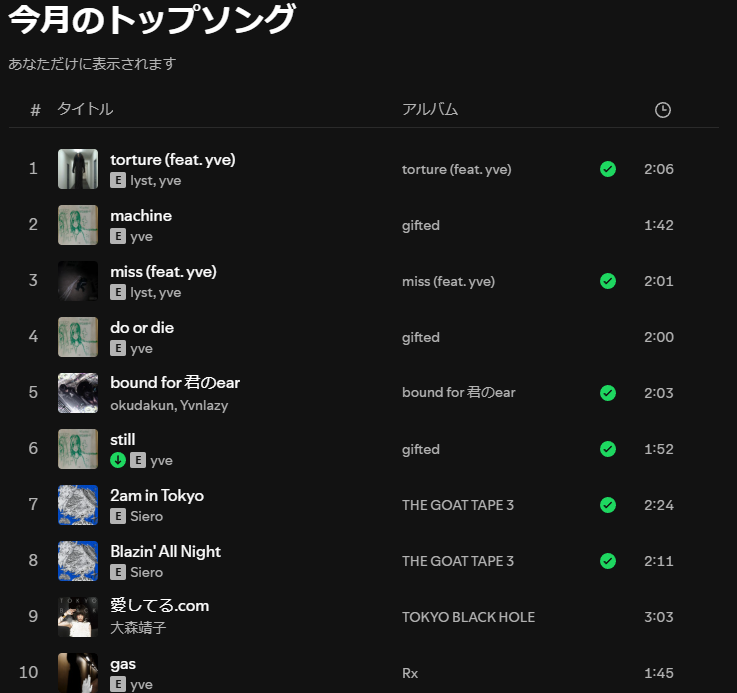The height and width of the screenshot is (693, 737).
Task: Click do or die cover art thumbnail
Action: (78, 337)
